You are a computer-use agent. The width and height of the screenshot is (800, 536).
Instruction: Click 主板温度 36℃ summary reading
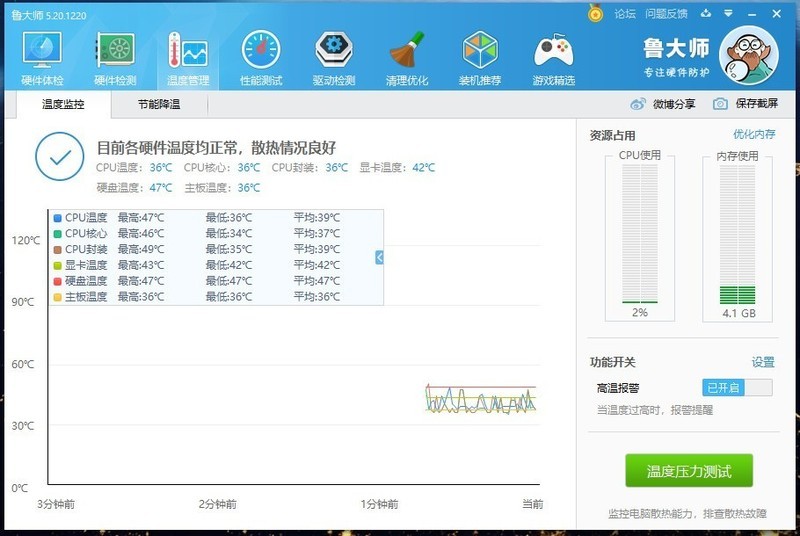click(x=222, y=188)
